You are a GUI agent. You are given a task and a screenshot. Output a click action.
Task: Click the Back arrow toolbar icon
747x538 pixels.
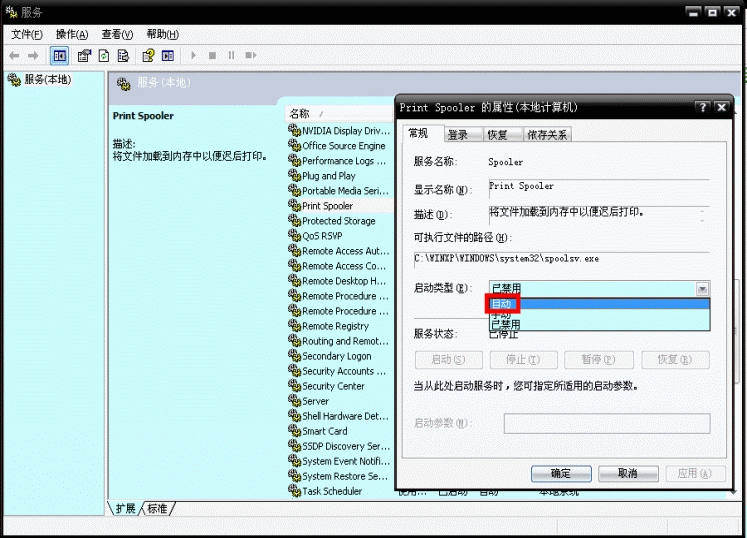[x=14, y=56]
